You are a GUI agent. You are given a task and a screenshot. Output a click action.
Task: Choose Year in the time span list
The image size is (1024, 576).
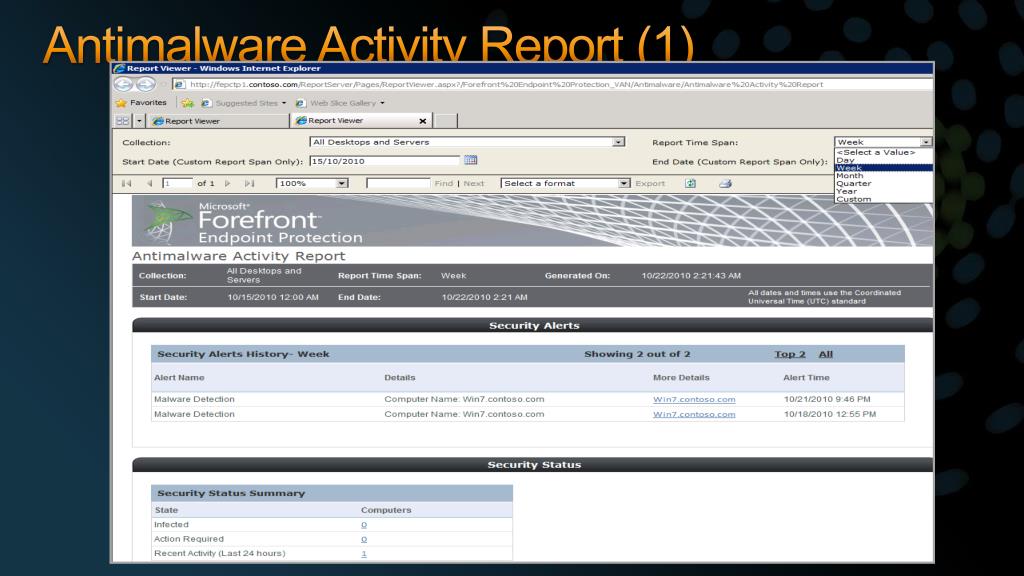coord(884,191)
